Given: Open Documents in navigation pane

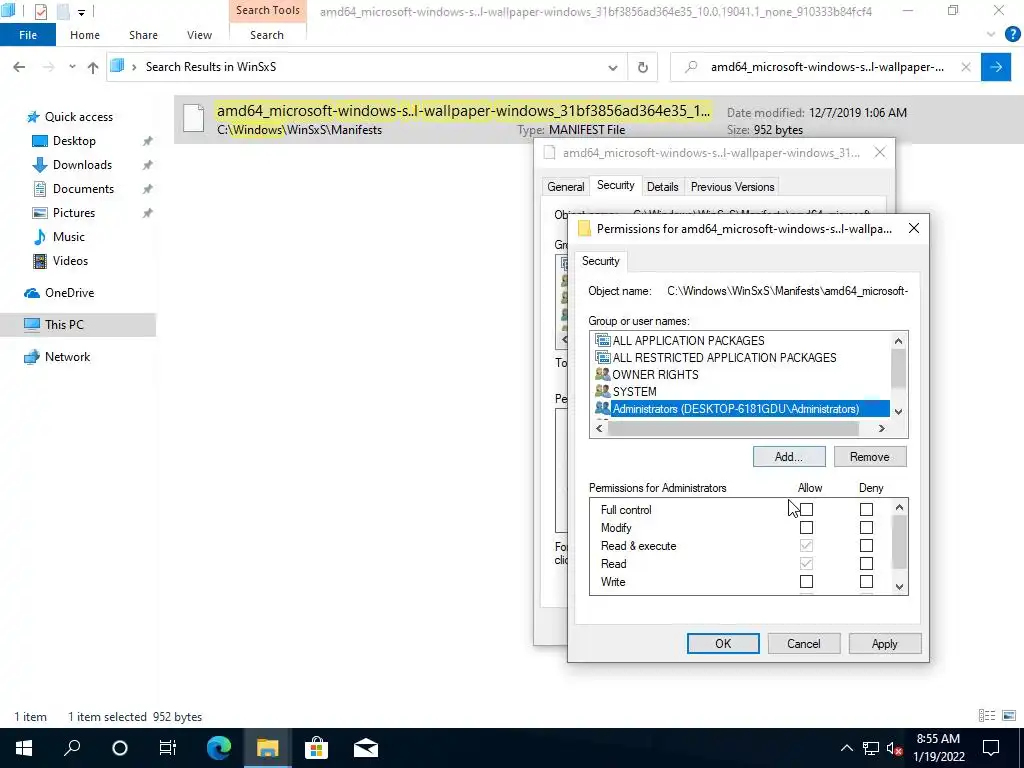Looking at the screenshot, I should coord(83,189).
